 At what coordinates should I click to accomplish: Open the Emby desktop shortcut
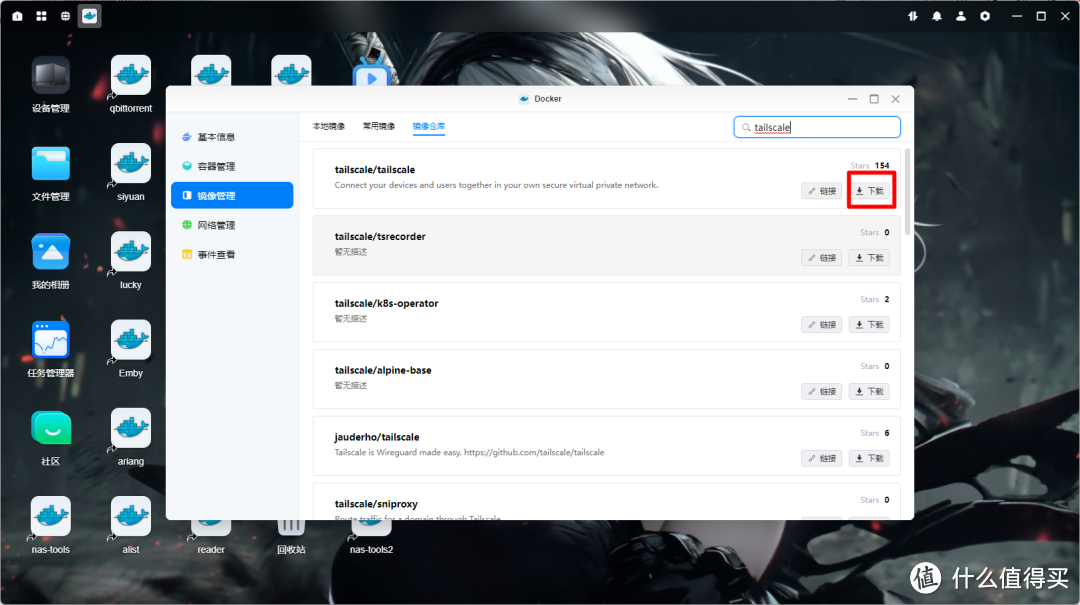click(x=131, y=340)
